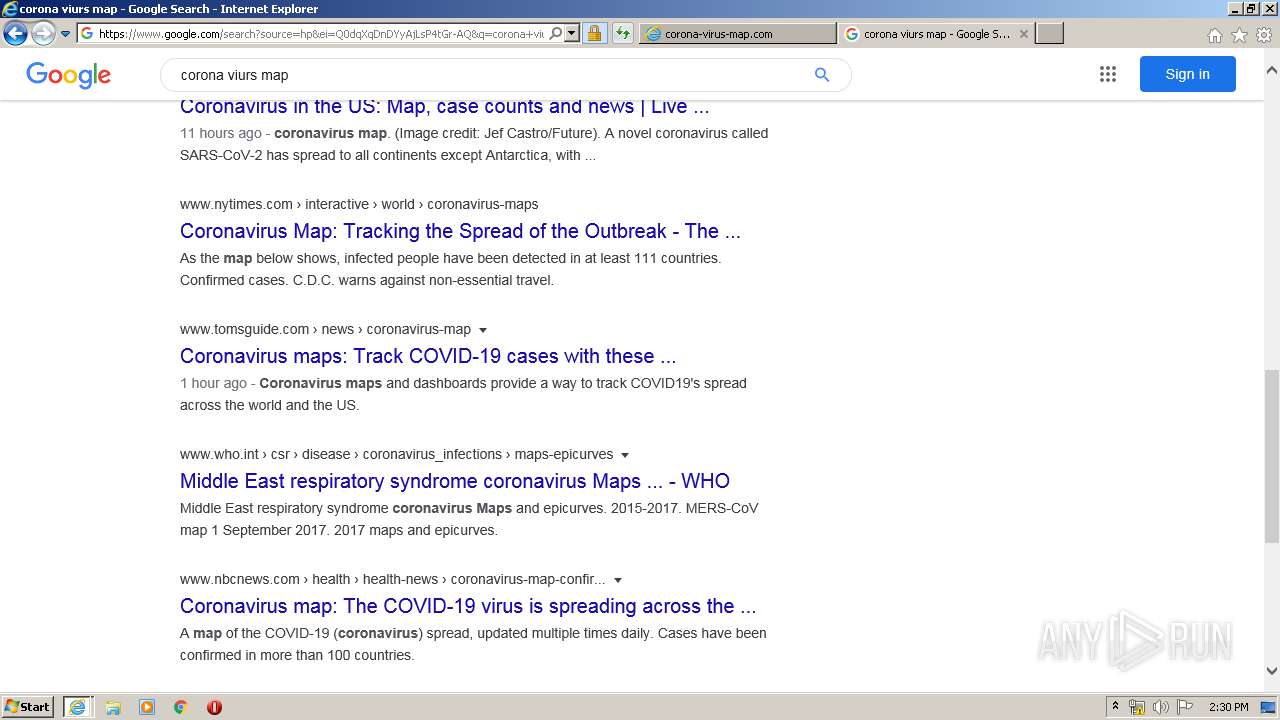Click the page scrollbar up arrow
The width and height of the screenshot is (1280, 720).
point(1272,71)
